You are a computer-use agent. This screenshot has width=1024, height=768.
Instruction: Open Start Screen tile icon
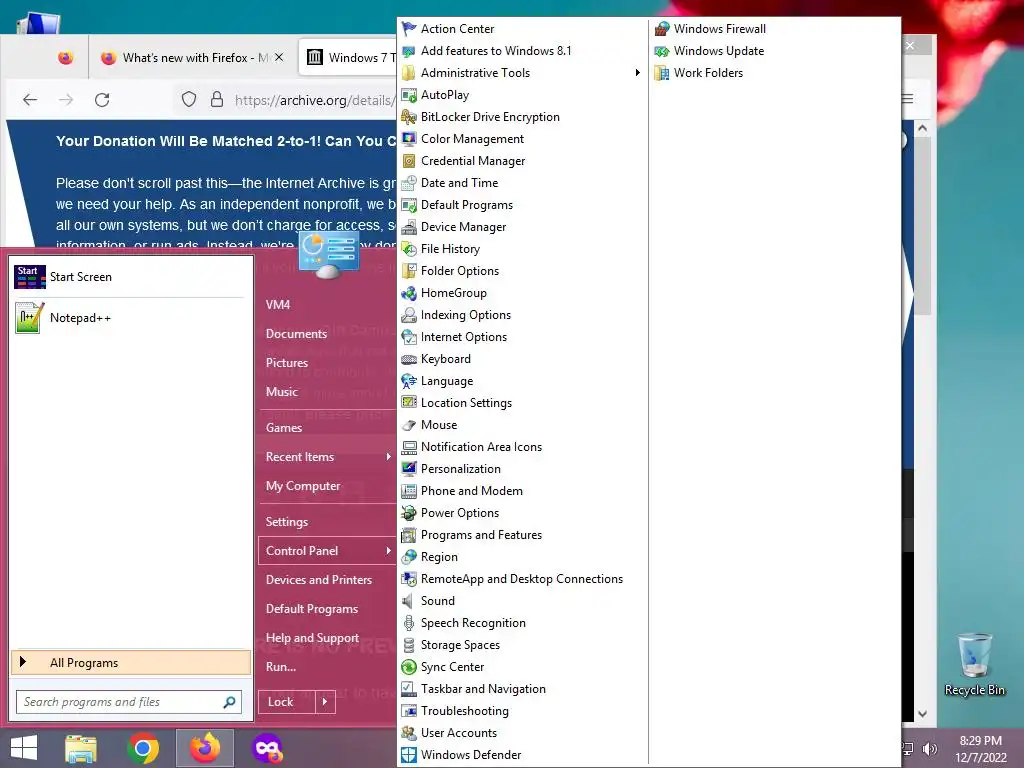[29, 277]
